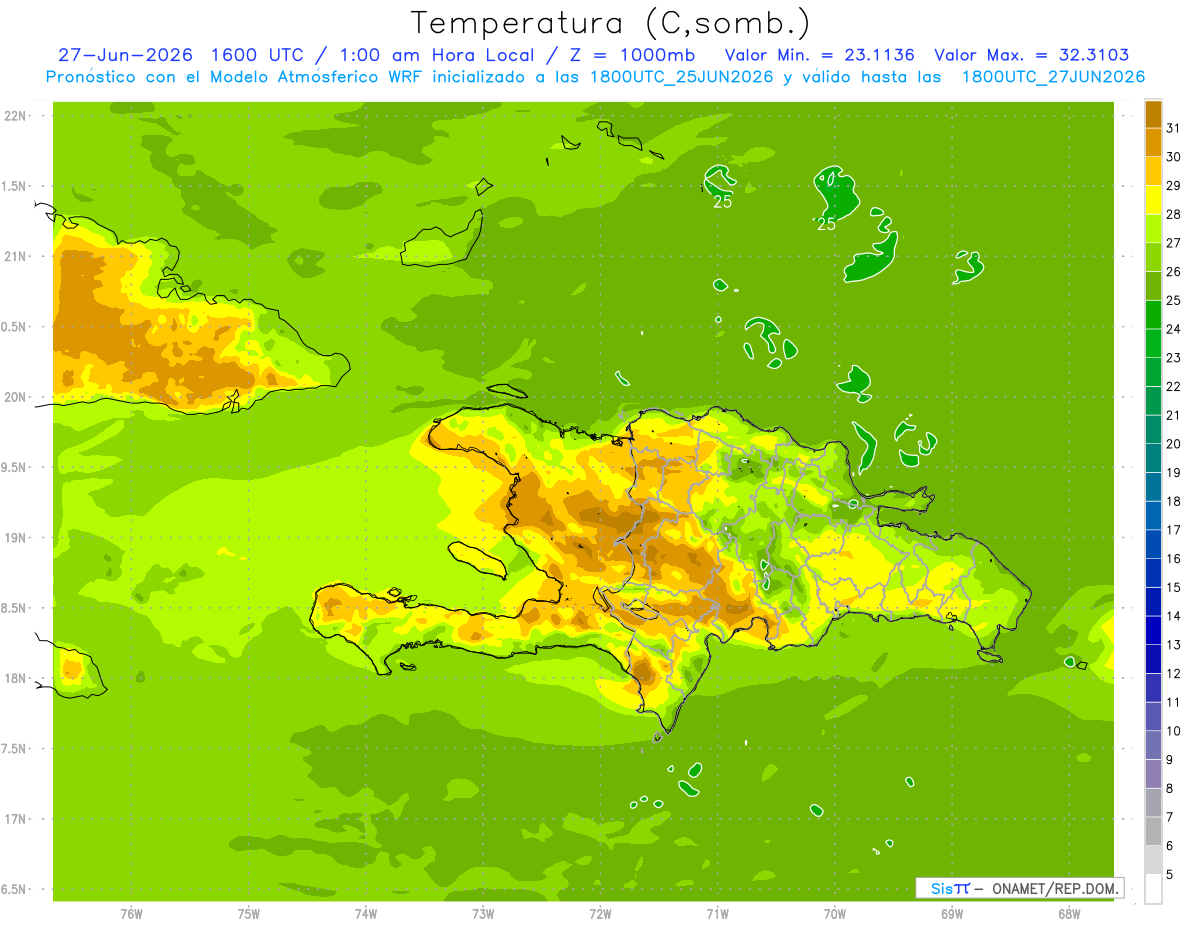Click the '74W' longitude label
The width and height of the screenshot is (1200, 927).
tap(366, 913)
